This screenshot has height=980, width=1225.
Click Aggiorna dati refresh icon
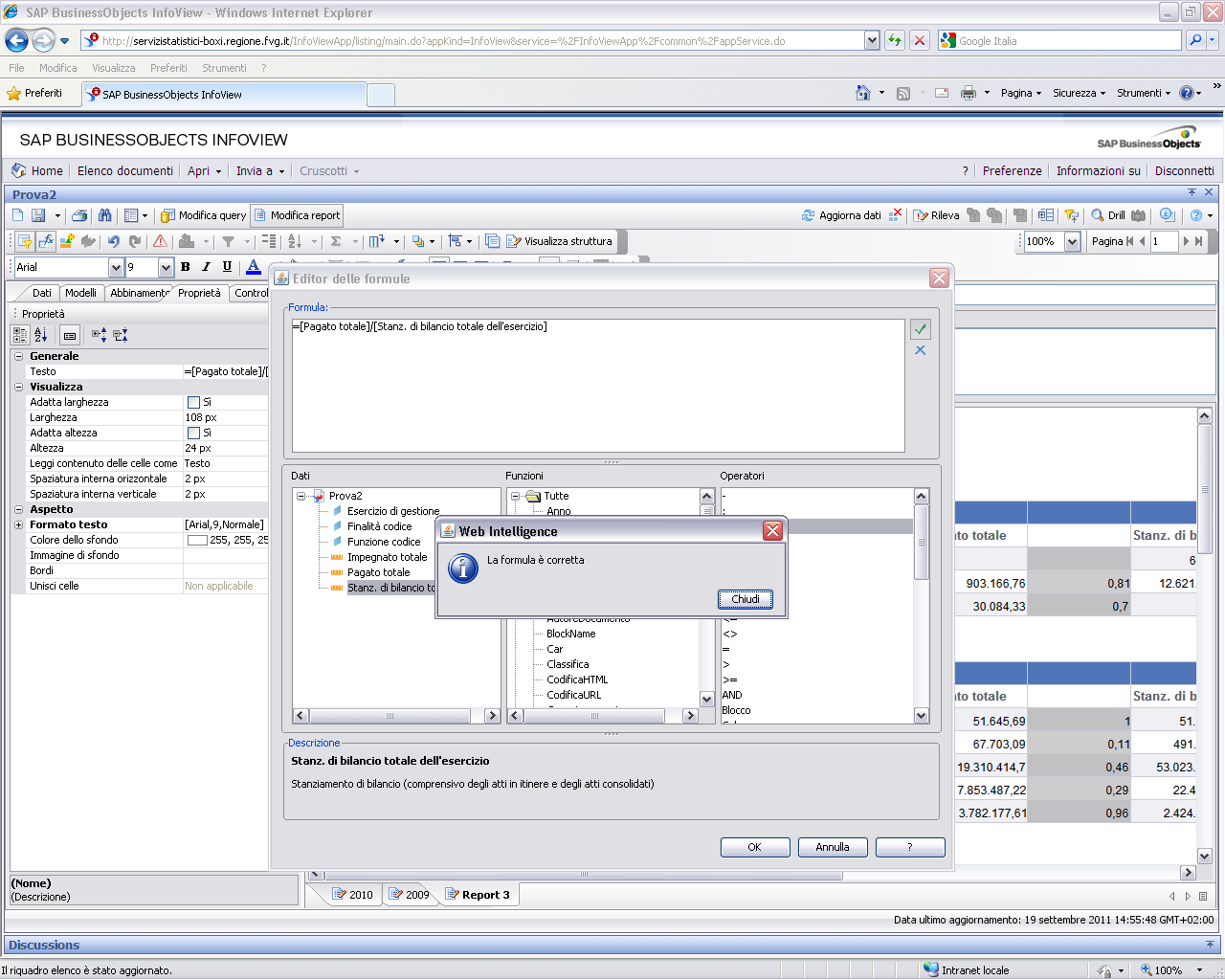809,215
